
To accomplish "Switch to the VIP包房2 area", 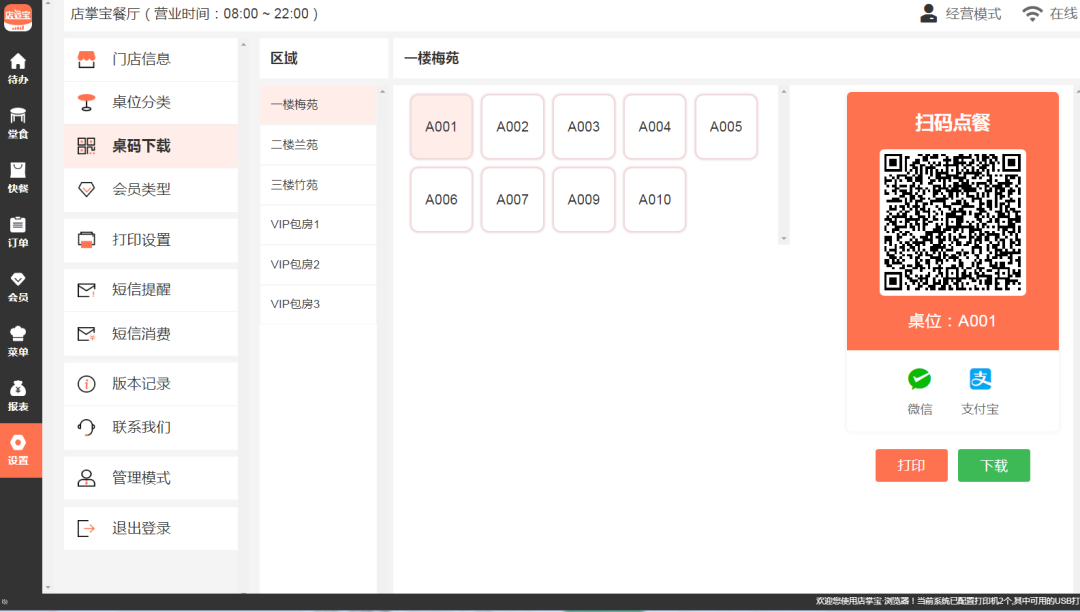I will pyautogui.click(x=318, y=264).
